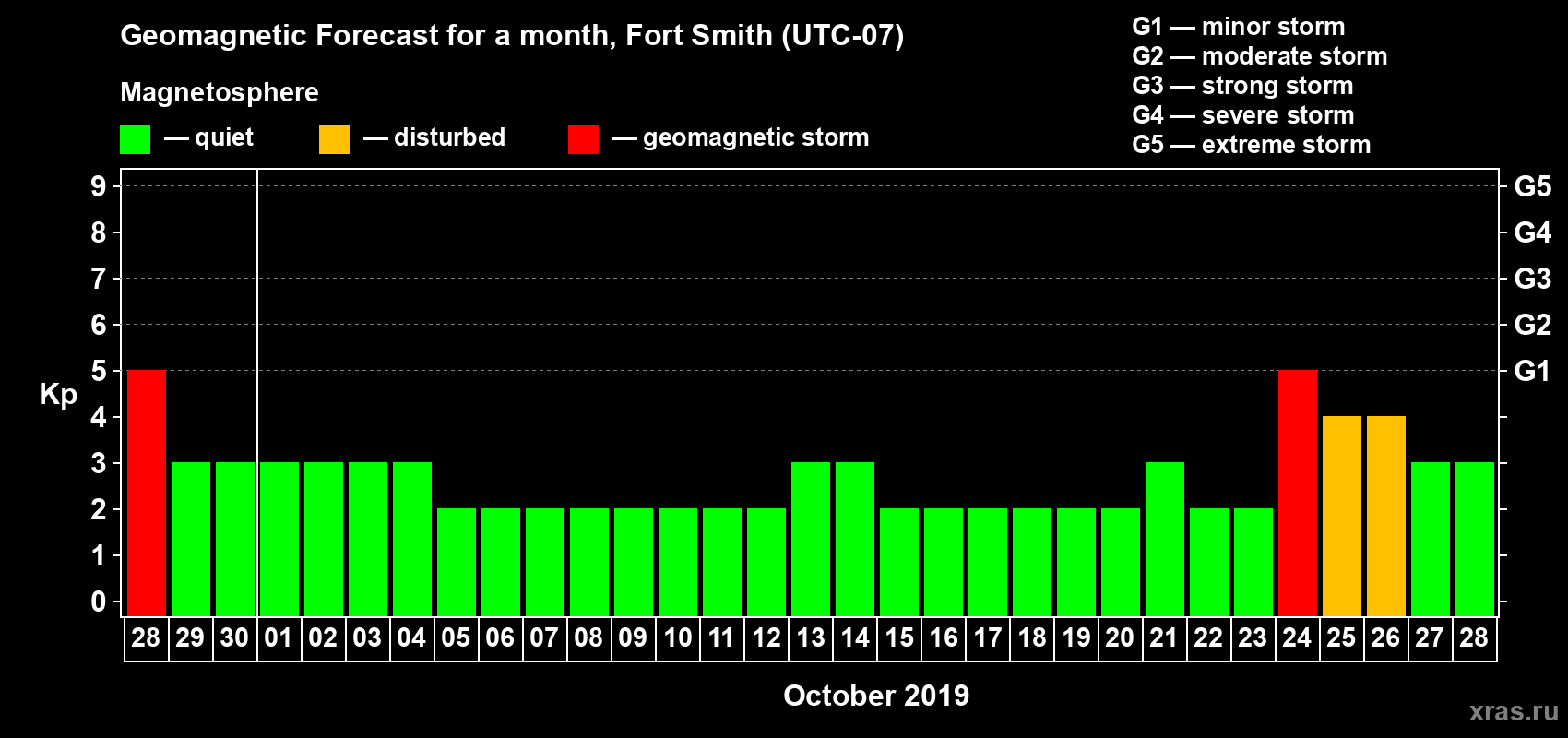Click the 'G2 — moderate storm' legend line
The width and height of the screenshot is (1568, 738).
[x=1259, y=56]
